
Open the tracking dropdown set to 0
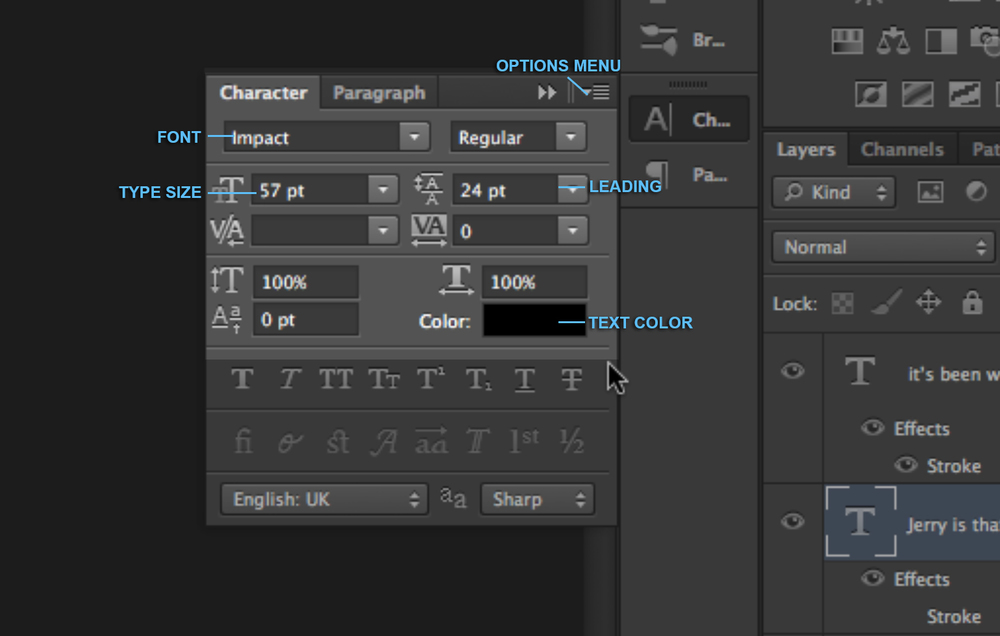pos(572,230)
